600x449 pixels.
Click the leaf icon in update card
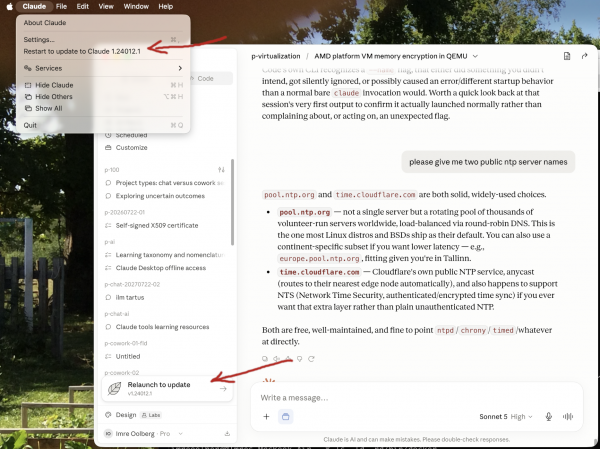point(114,389)
